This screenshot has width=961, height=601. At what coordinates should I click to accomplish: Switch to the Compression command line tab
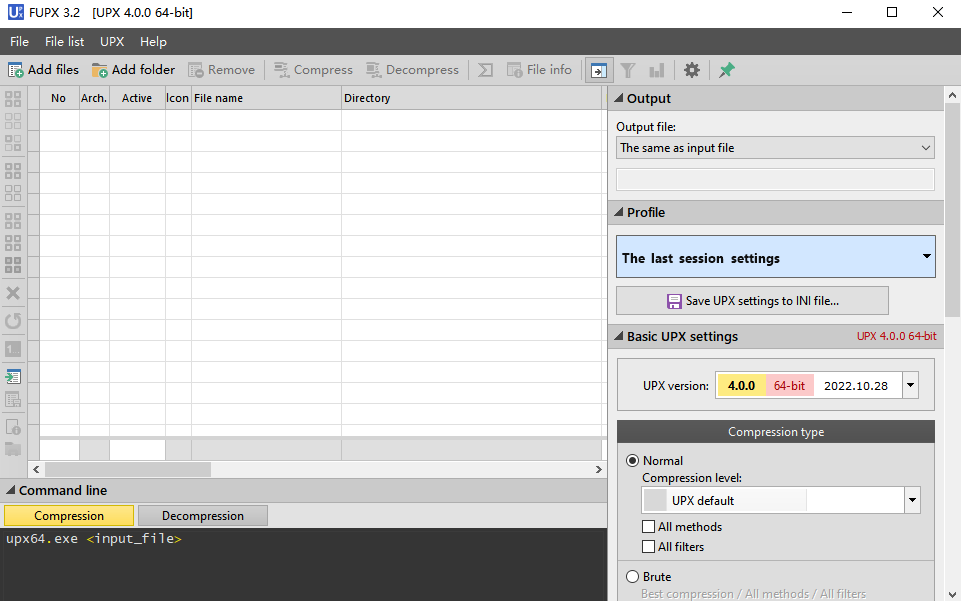(69, 516)
